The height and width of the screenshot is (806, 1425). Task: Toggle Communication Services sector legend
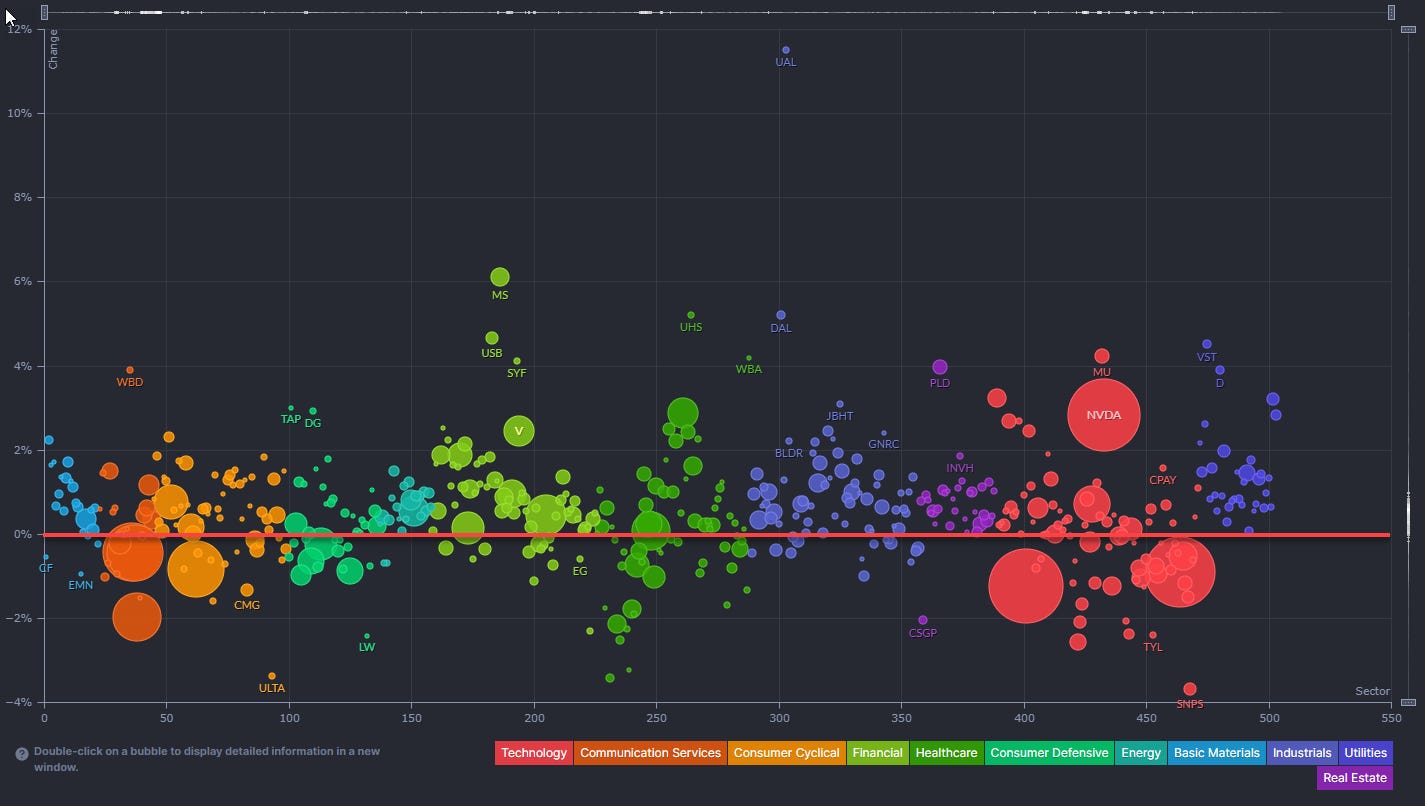point(650,753)
